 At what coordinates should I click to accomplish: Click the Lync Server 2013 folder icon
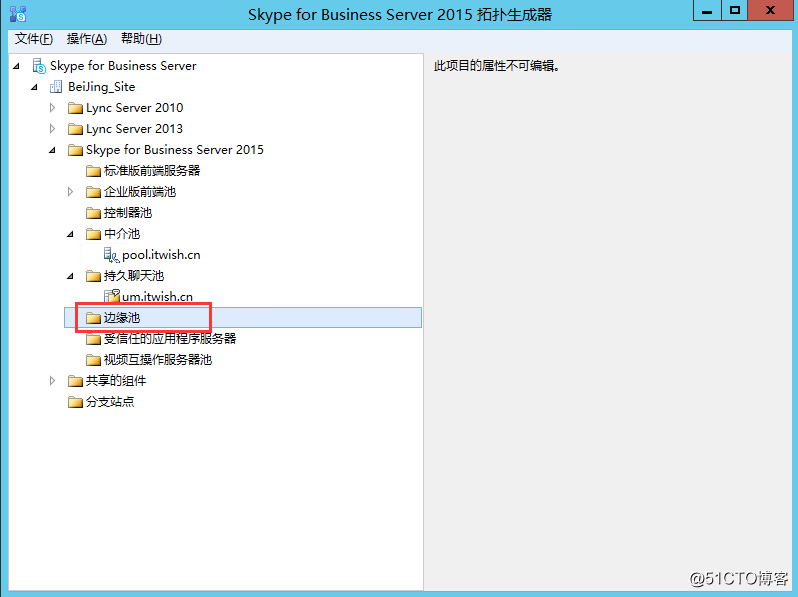point(75,129)
